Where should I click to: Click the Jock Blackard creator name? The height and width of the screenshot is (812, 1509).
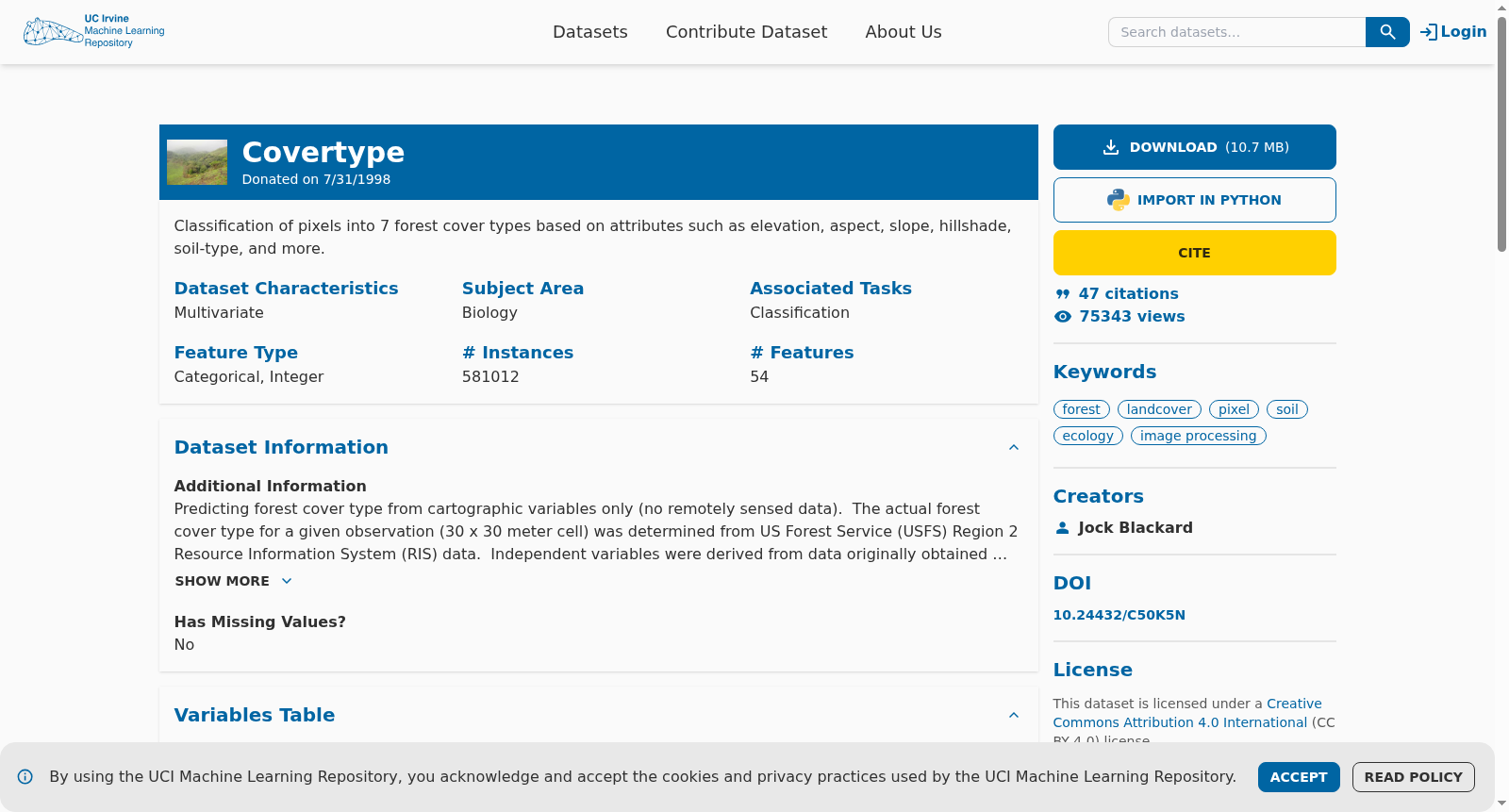point(1136,528)
